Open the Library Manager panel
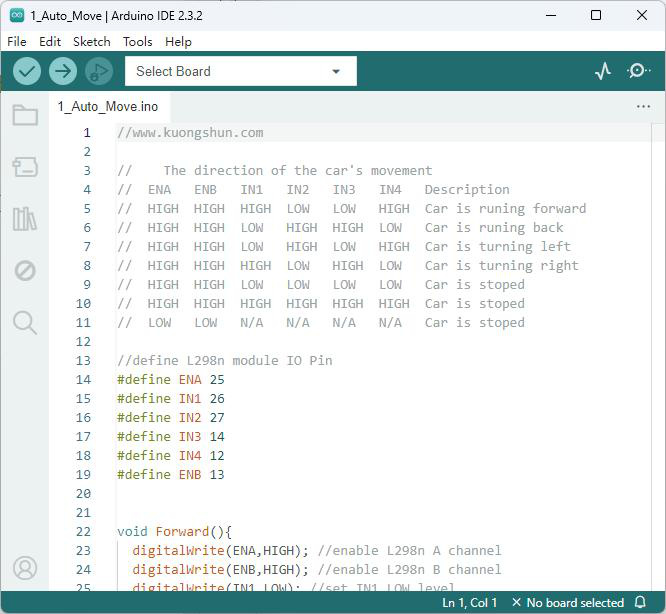The image size is (666, 614). click(x=25, y=219)
